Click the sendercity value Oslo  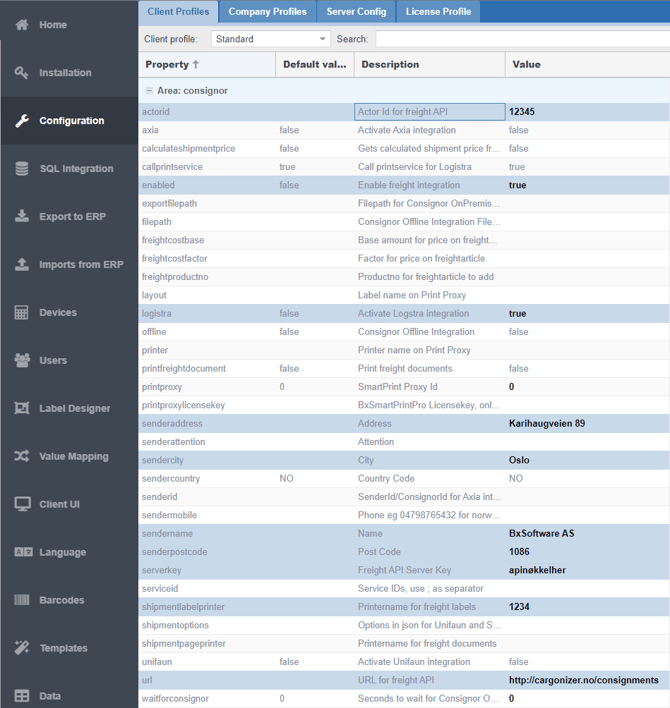(x=519, y=460)
